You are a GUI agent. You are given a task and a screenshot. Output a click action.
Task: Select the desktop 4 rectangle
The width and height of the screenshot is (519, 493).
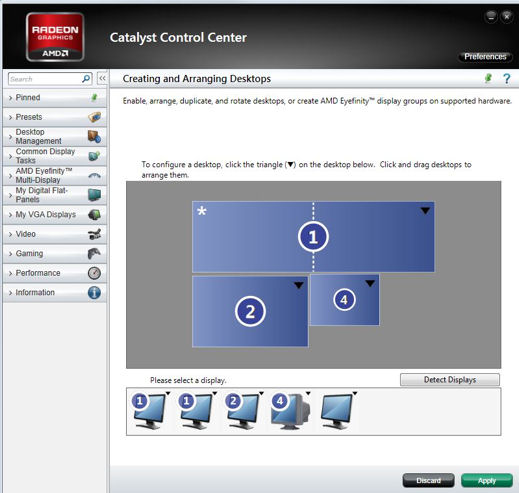[x=345, y=300]
